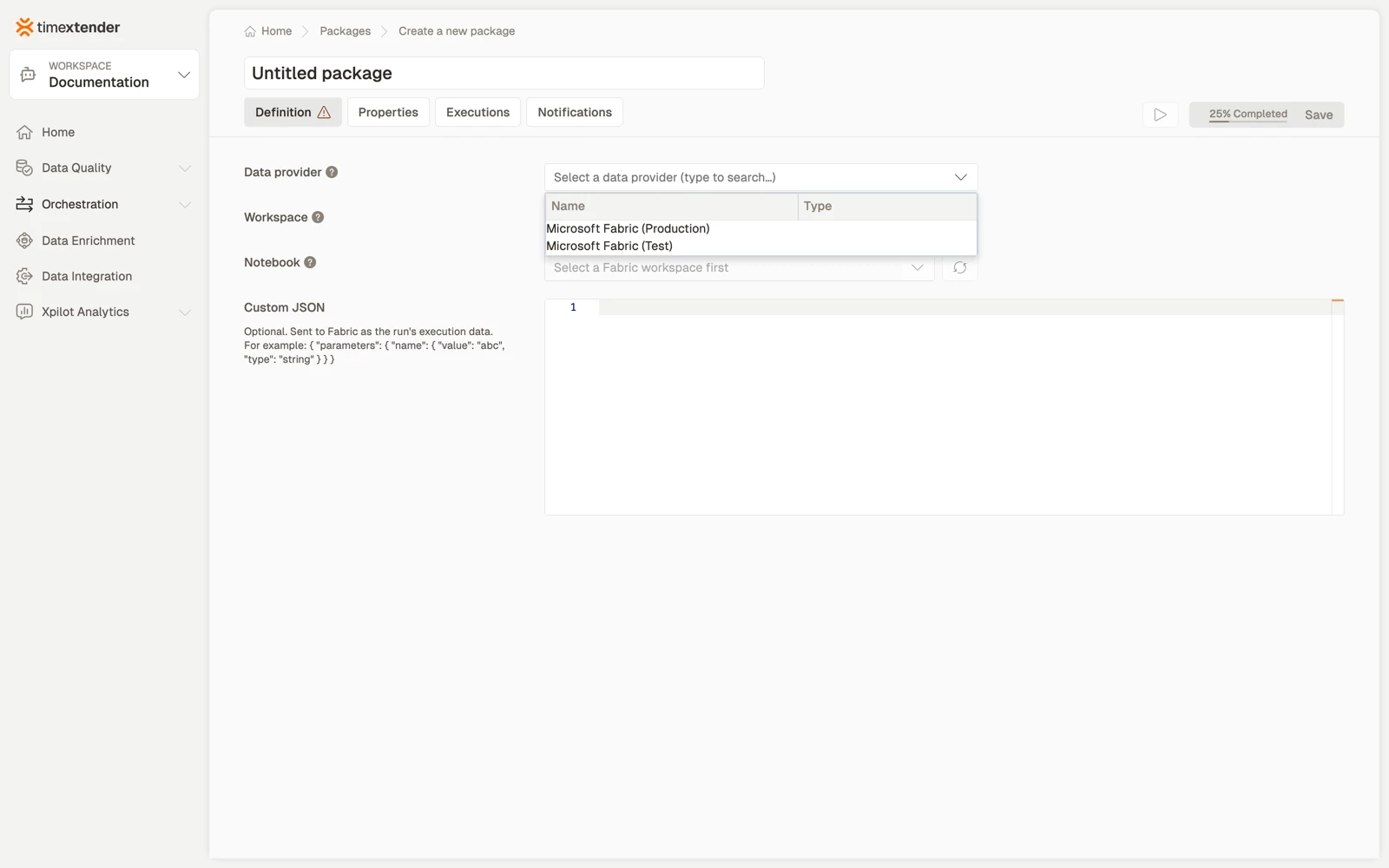Open the Documentation workspace switcher

[104, 75]
